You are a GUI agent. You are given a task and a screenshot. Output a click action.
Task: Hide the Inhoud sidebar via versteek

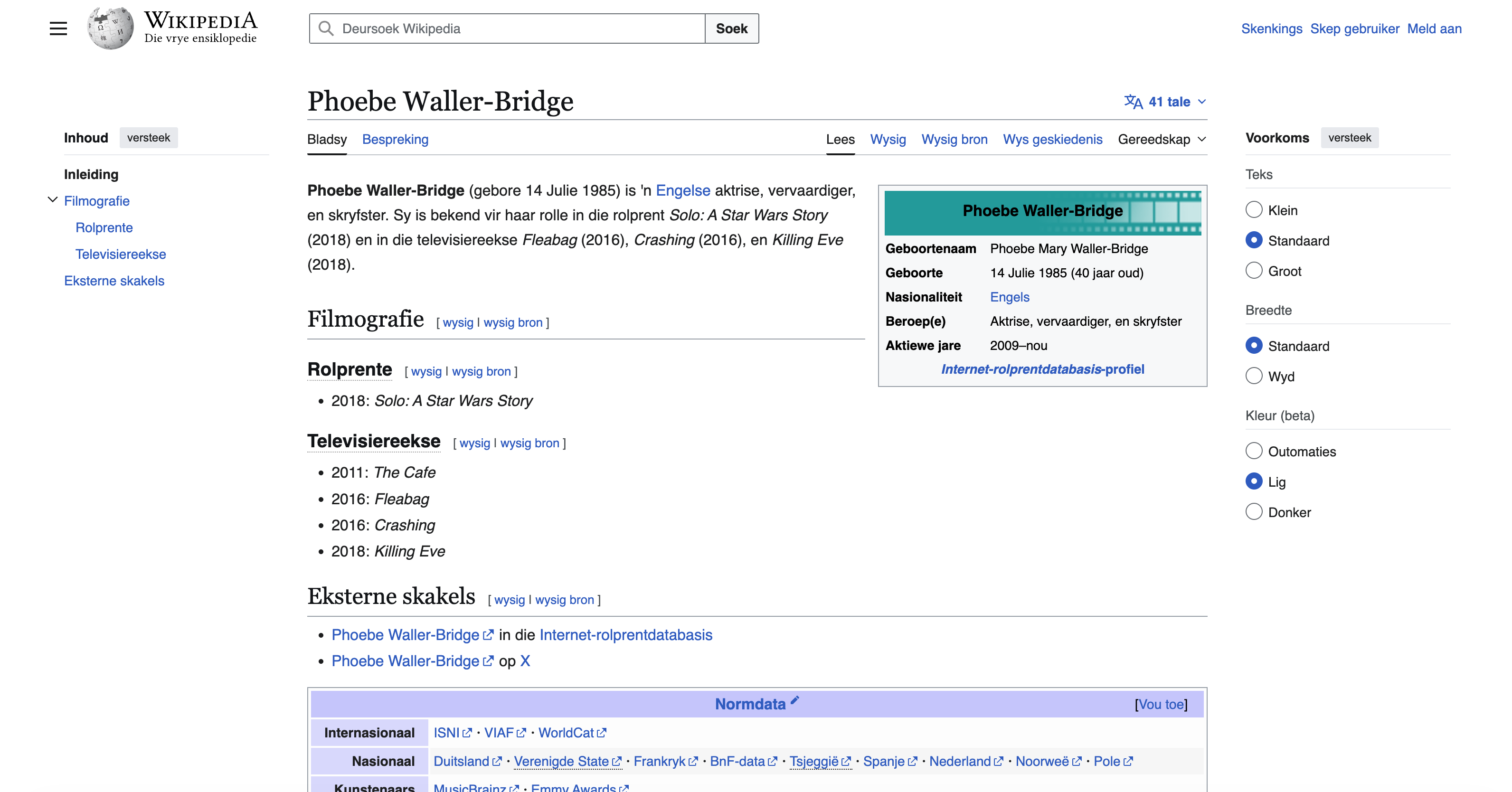coord(149,137)
